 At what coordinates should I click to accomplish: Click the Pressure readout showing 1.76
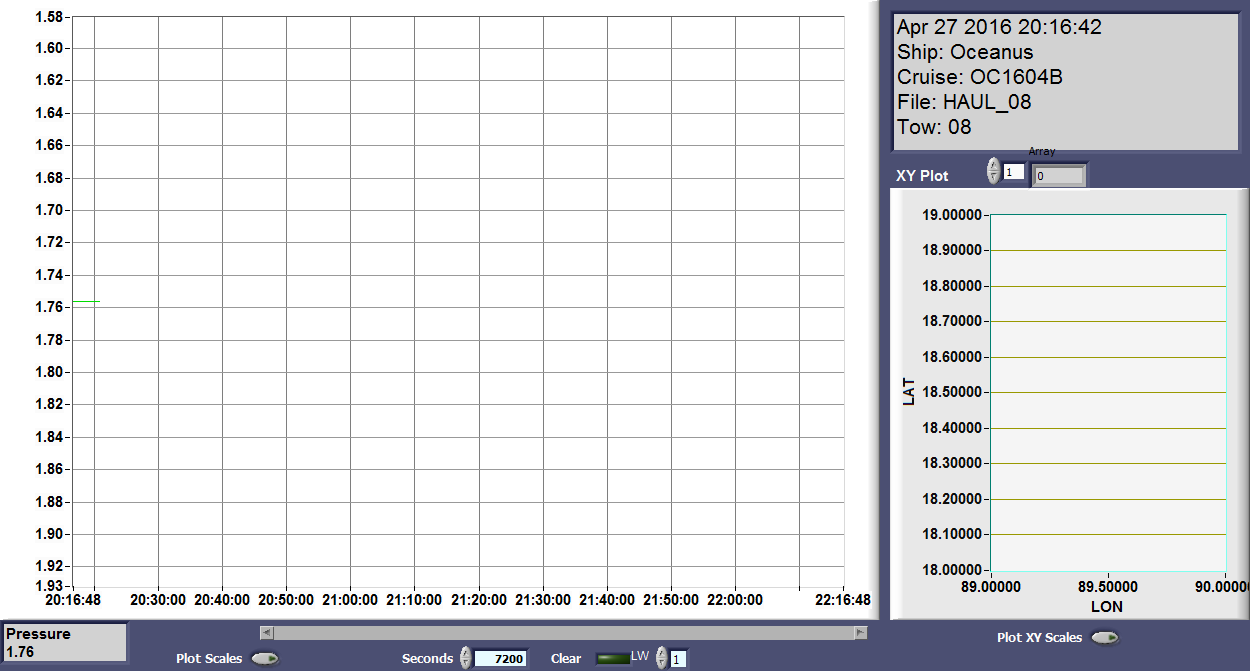click(x=65, y=643)
